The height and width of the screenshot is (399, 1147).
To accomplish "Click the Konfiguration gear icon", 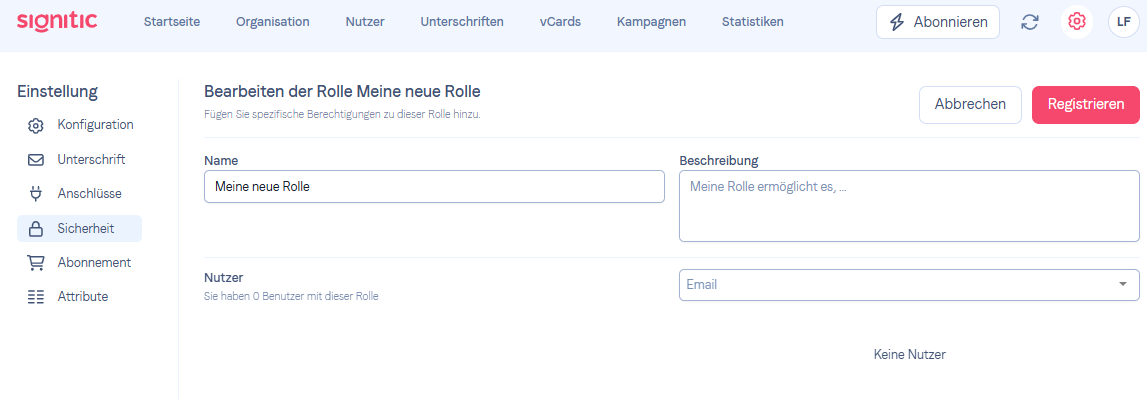I will pos(36,125).
